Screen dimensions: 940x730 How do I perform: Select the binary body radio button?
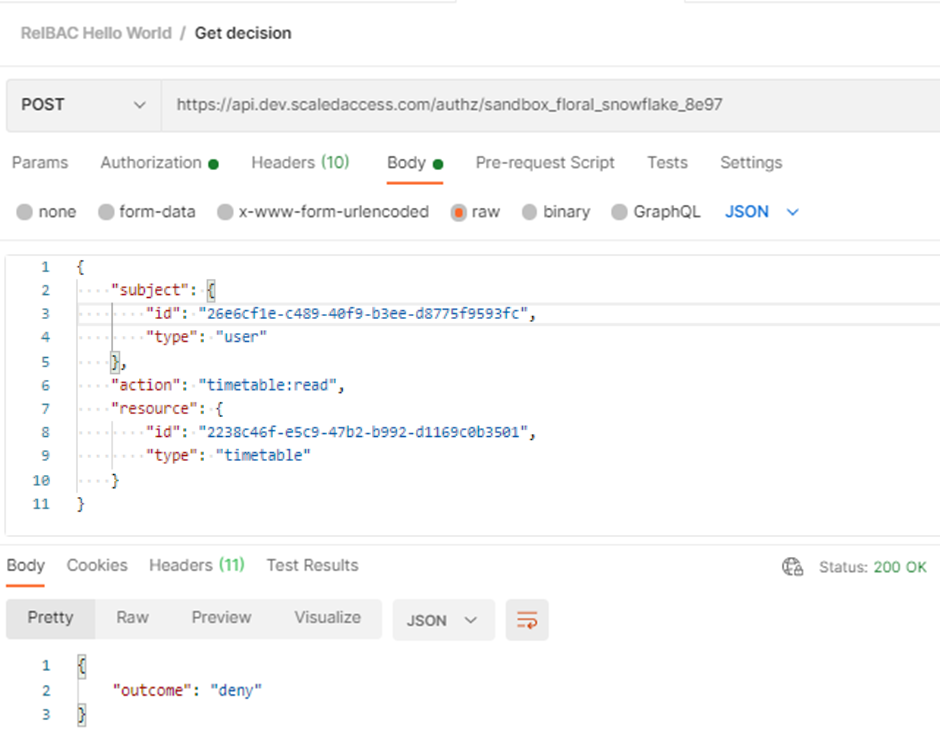(530, 212)
